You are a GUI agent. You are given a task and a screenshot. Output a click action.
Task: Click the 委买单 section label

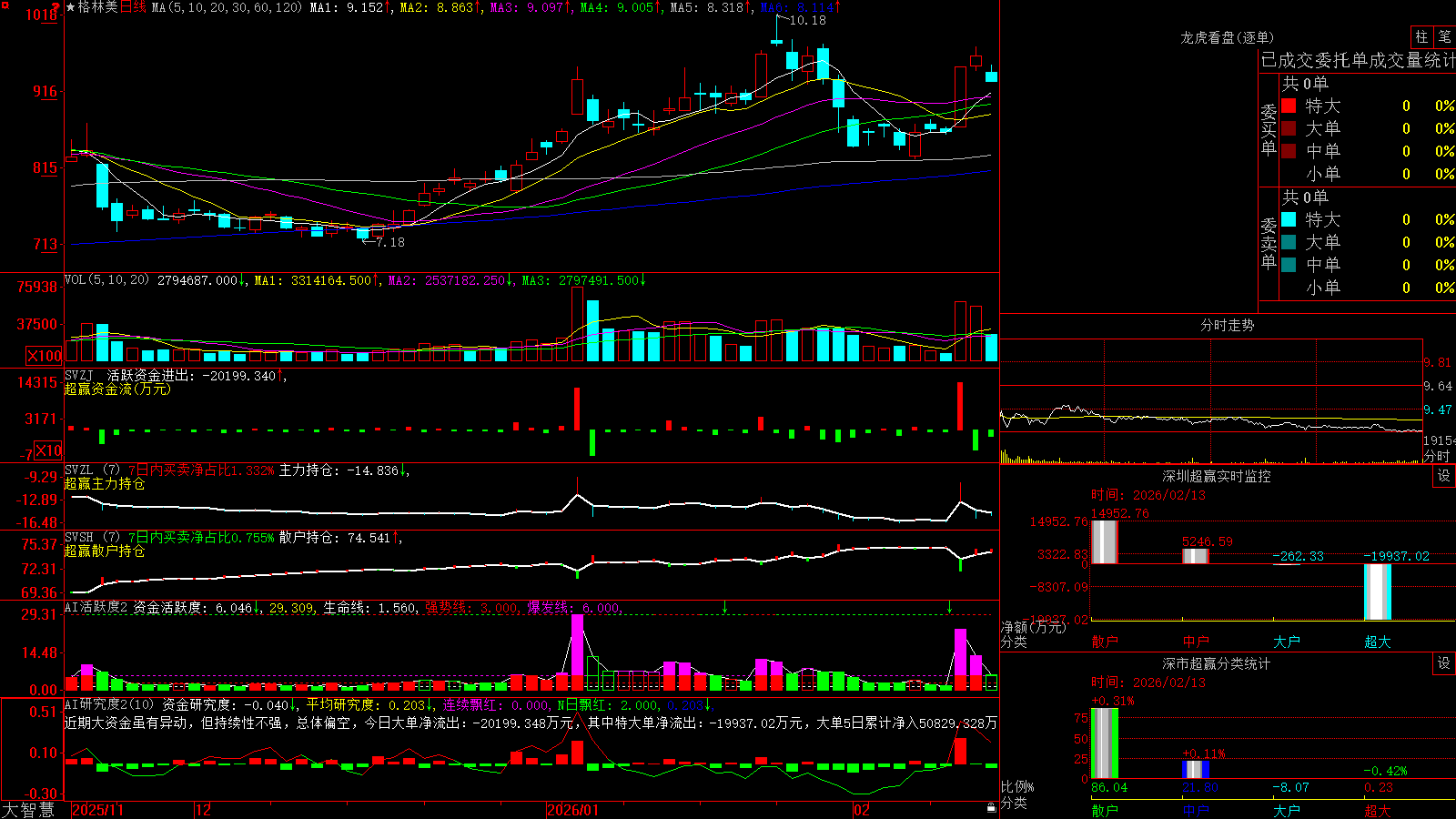point(1269,130)
